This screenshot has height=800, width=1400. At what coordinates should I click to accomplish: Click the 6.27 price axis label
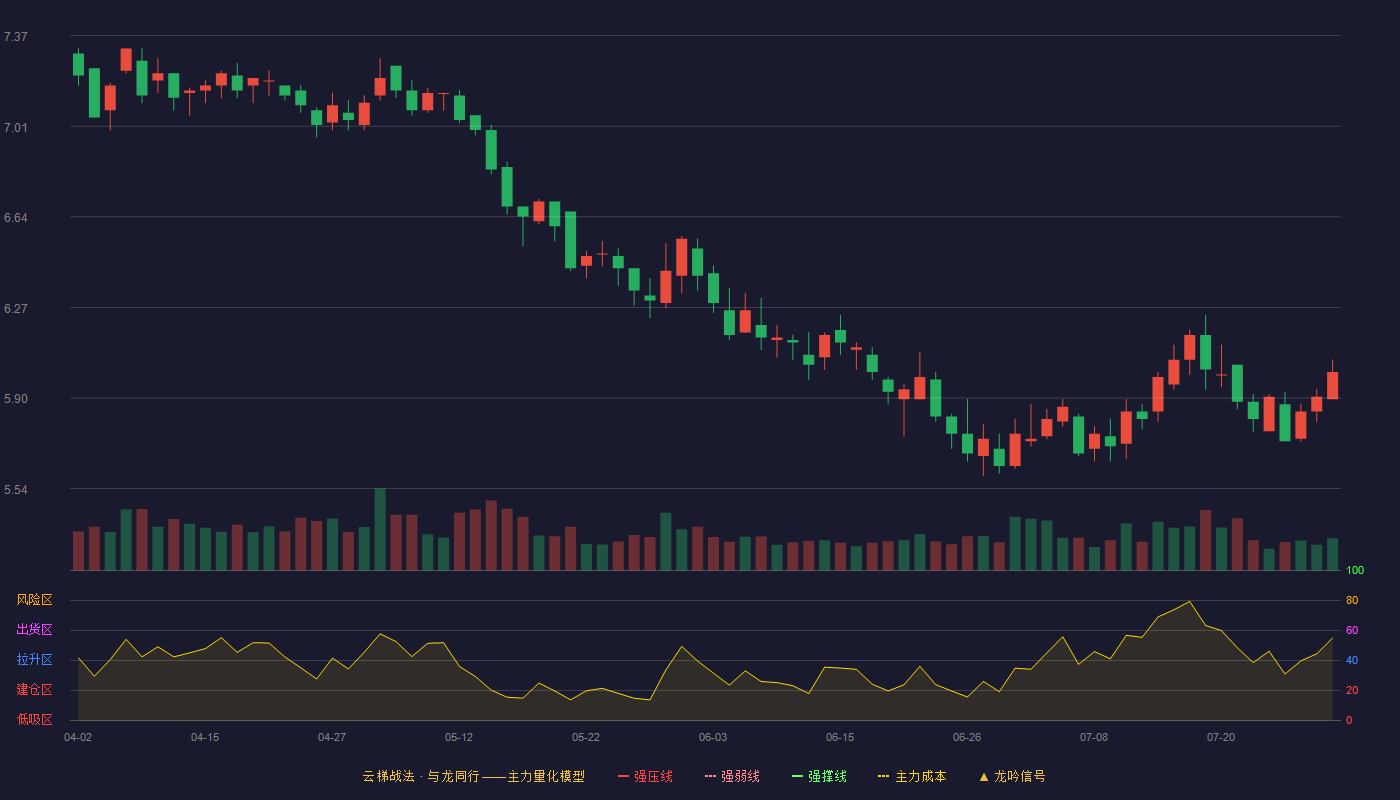point(16,309)
